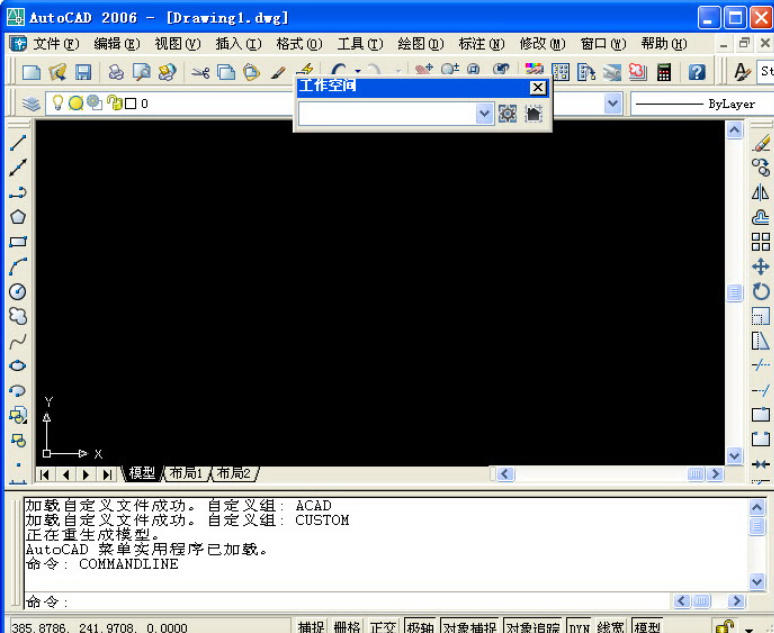
Task: Select the Revision Cloud tool
Action: 18,316
